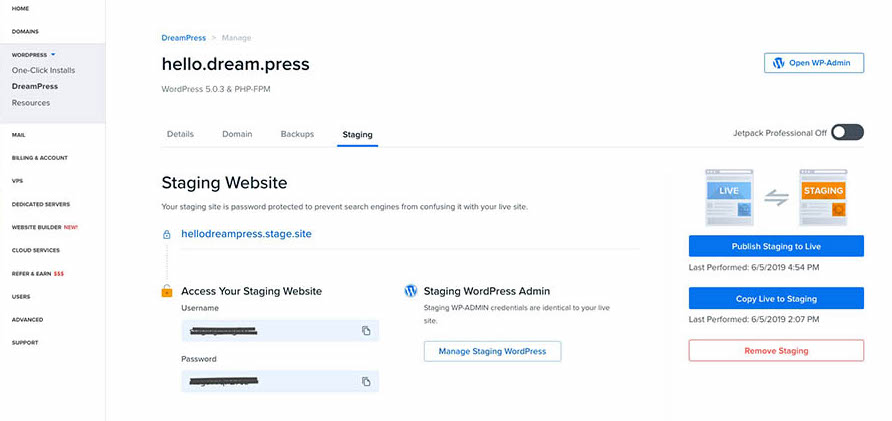Click the orange unlocked padlock icon
The image size is (892, 421).
point(167,291)
